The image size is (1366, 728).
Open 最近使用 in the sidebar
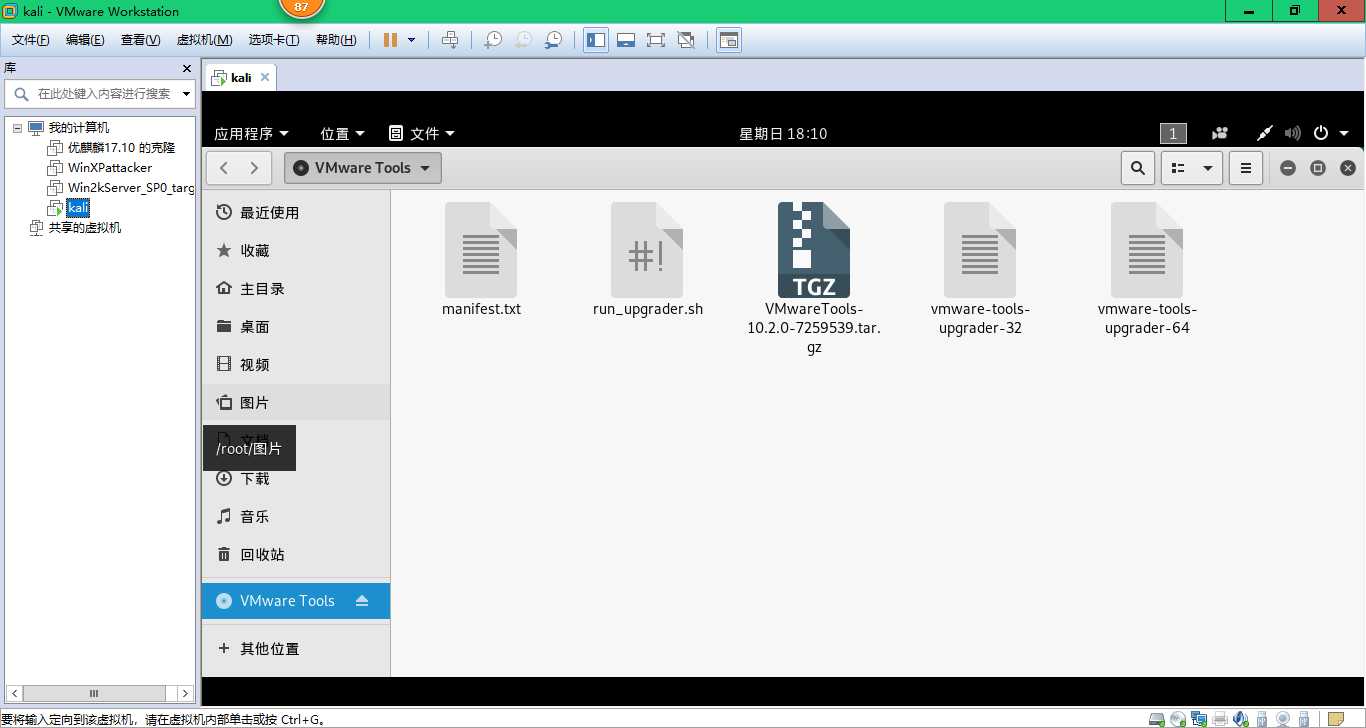click(296, 213)
